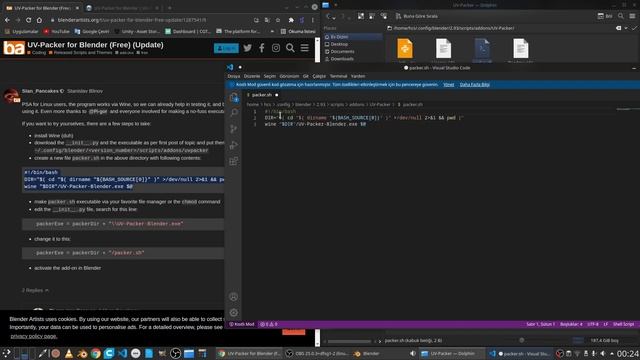The image size is (640, 360).
Task: Switch Dolphin to compact view mode
Action: tap(372, 16)
